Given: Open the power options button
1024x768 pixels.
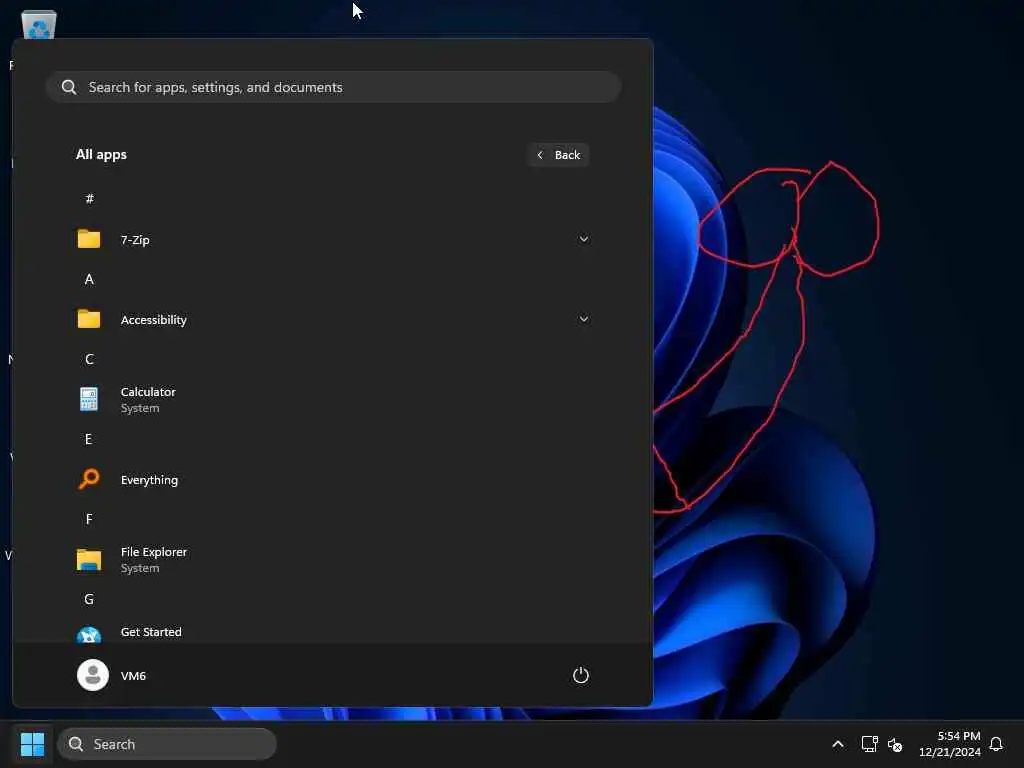Looking at the screenshot, I should click(581, 675).
